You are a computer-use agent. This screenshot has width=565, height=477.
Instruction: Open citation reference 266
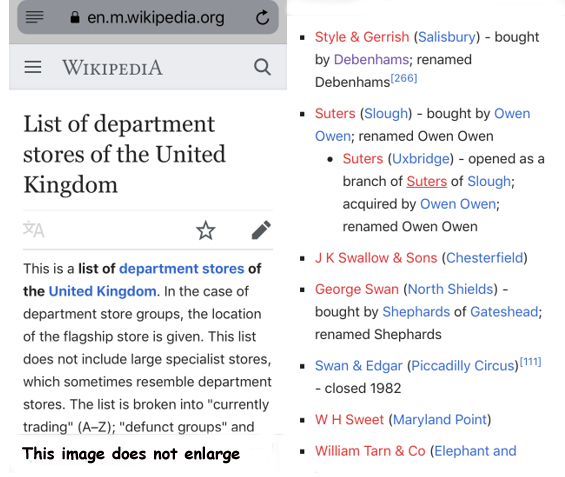tap(404, 78)
